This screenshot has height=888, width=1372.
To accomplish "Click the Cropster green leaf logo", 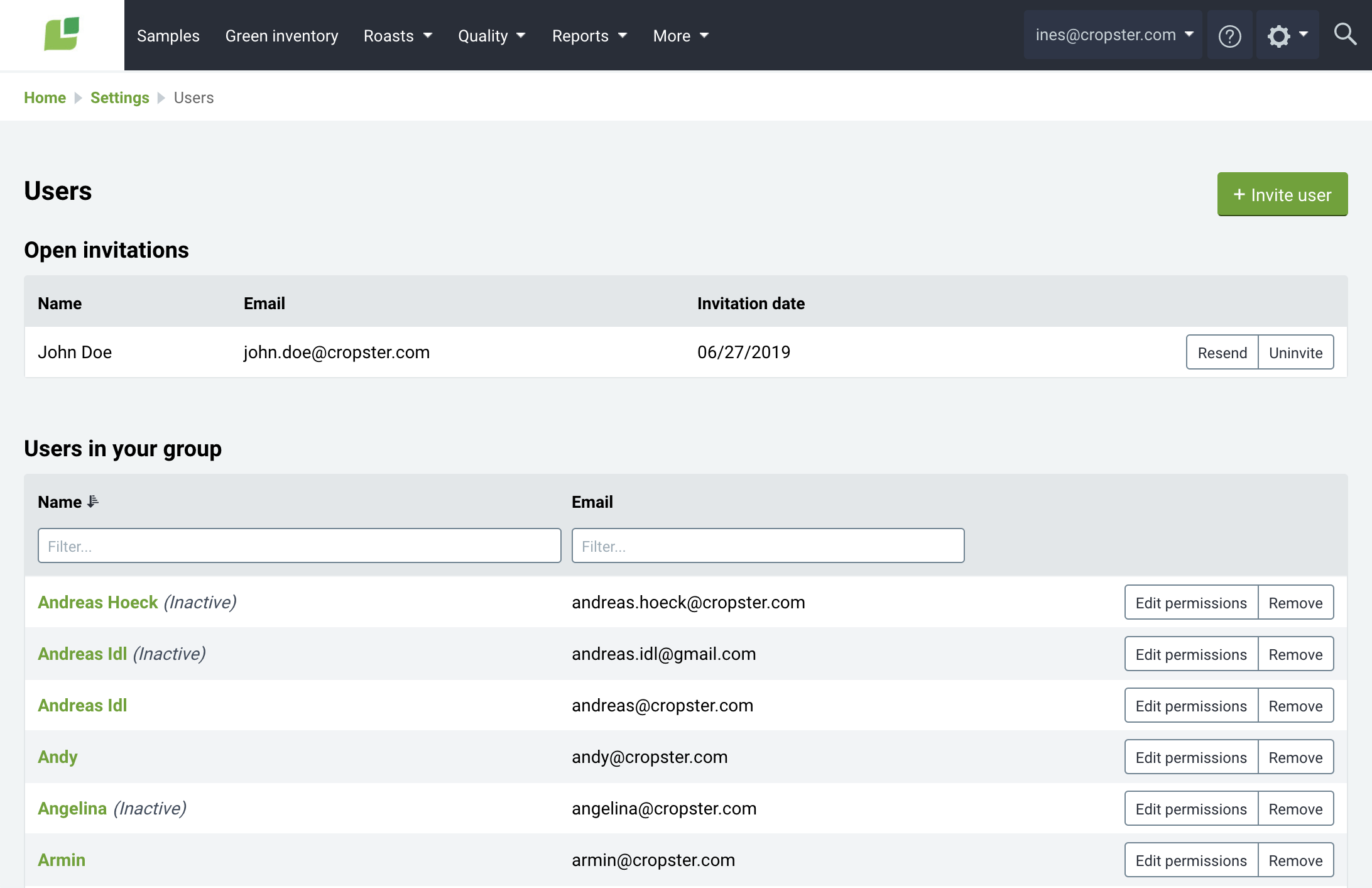I will click(x=62, y=34).
